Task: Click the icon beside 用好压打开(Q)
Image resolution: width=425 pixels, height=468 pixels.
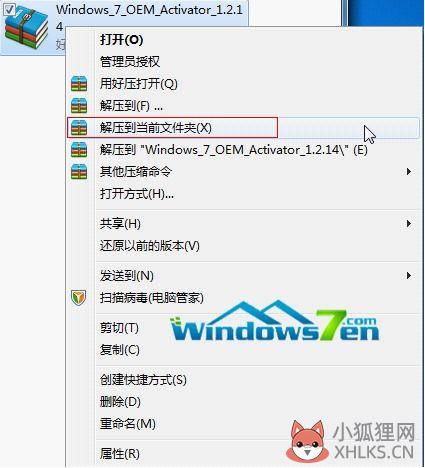Action: pos(79,84)
